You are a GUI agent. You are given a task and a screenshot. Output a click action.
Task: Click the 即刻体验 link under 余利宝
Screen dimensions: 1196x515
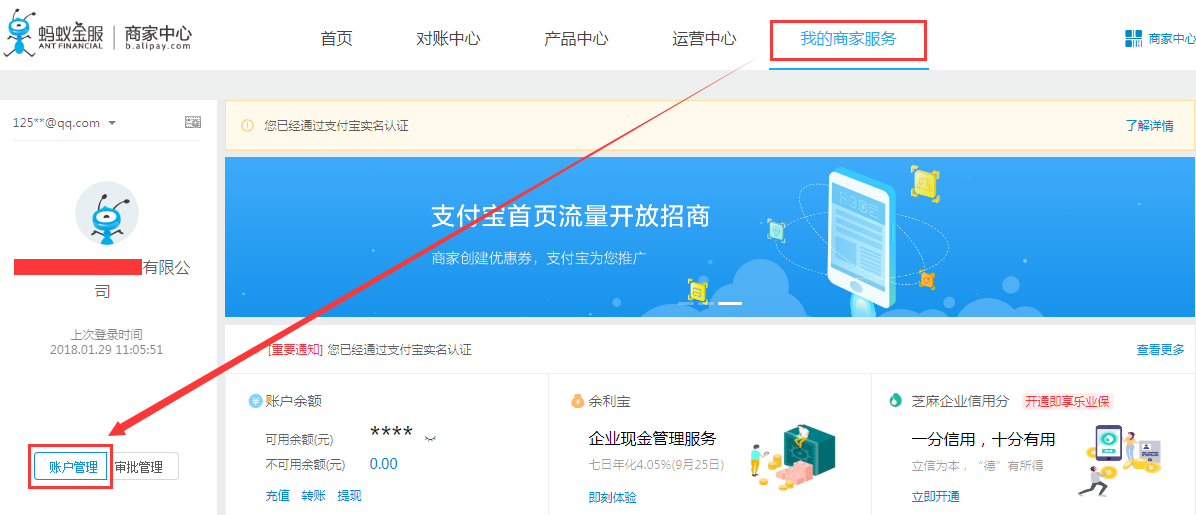612,497
